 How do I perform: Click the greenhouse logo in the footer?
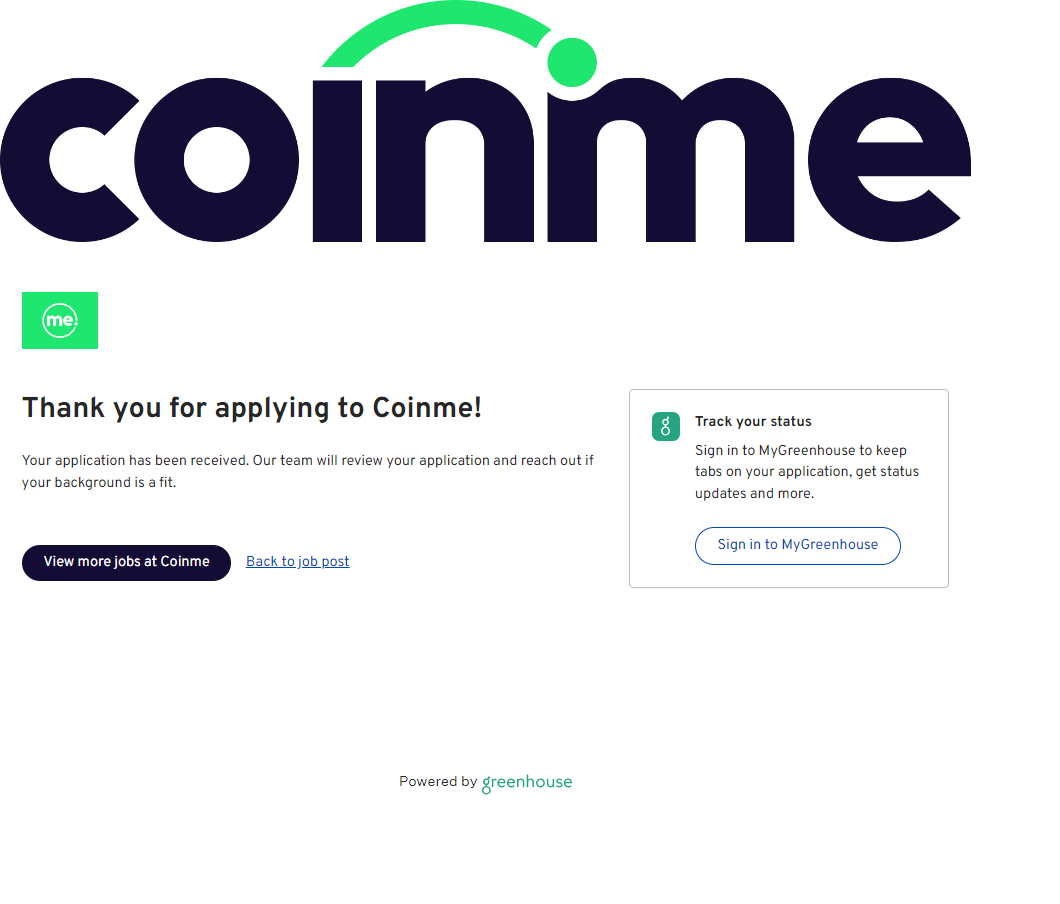click(527, 783)
